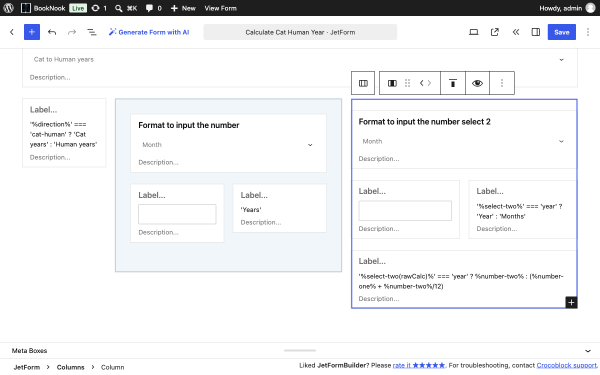Viewport: 600px width, 375px height.
Task: Change vertical alignment of the column
Action: click(x=453, y=83)
